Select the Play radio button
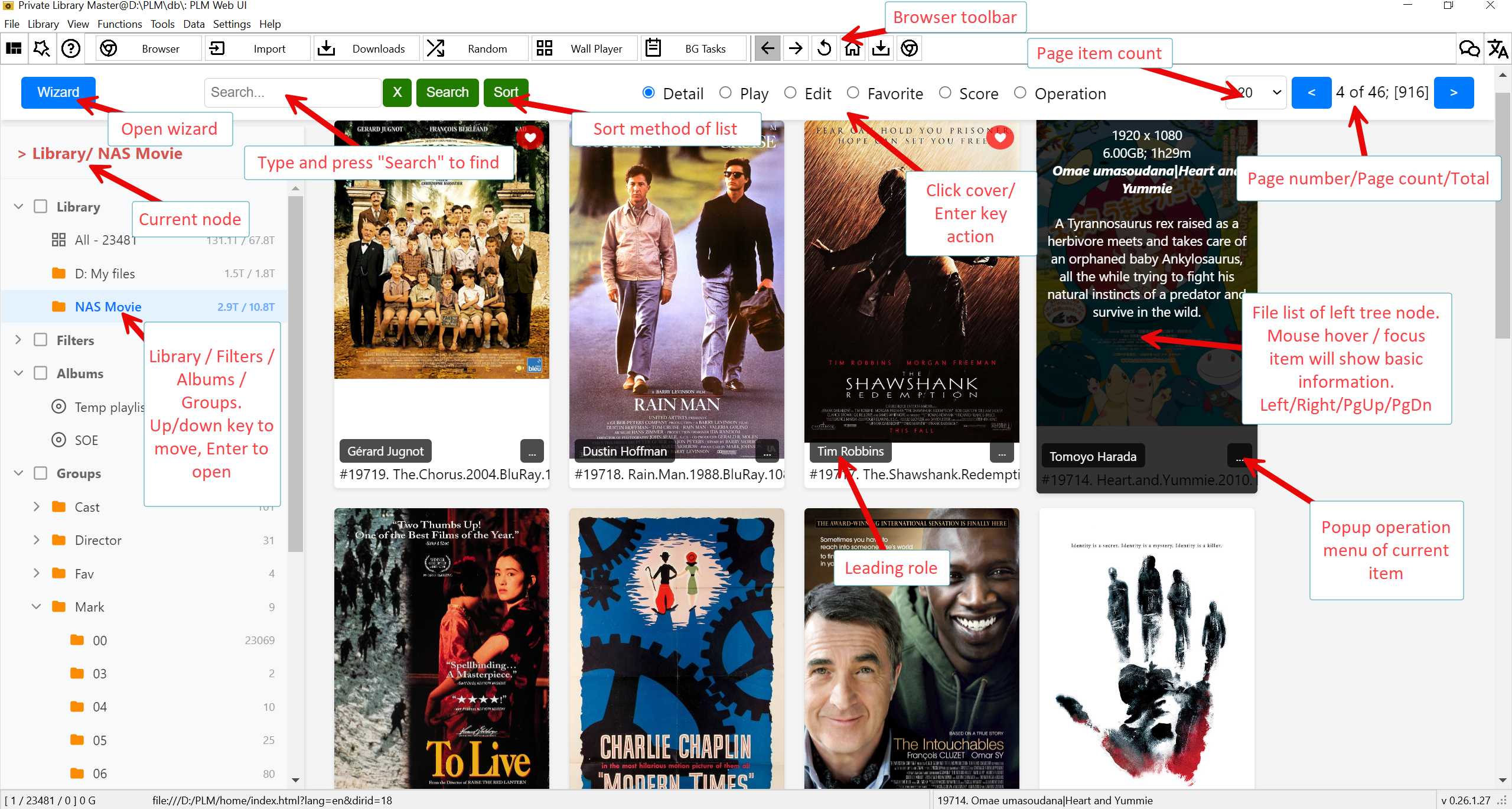The height and width of the screenshot is (809, 1512). (x=725, y=92)
